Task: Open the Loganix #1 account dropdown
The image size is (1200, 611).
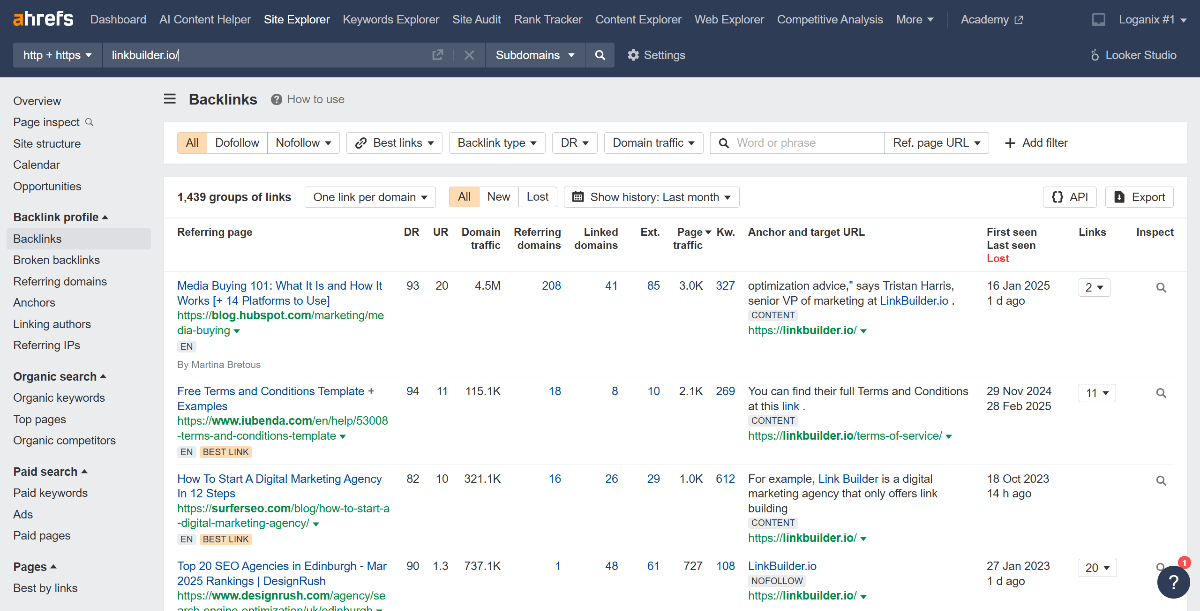Action: click(1155, 19)
